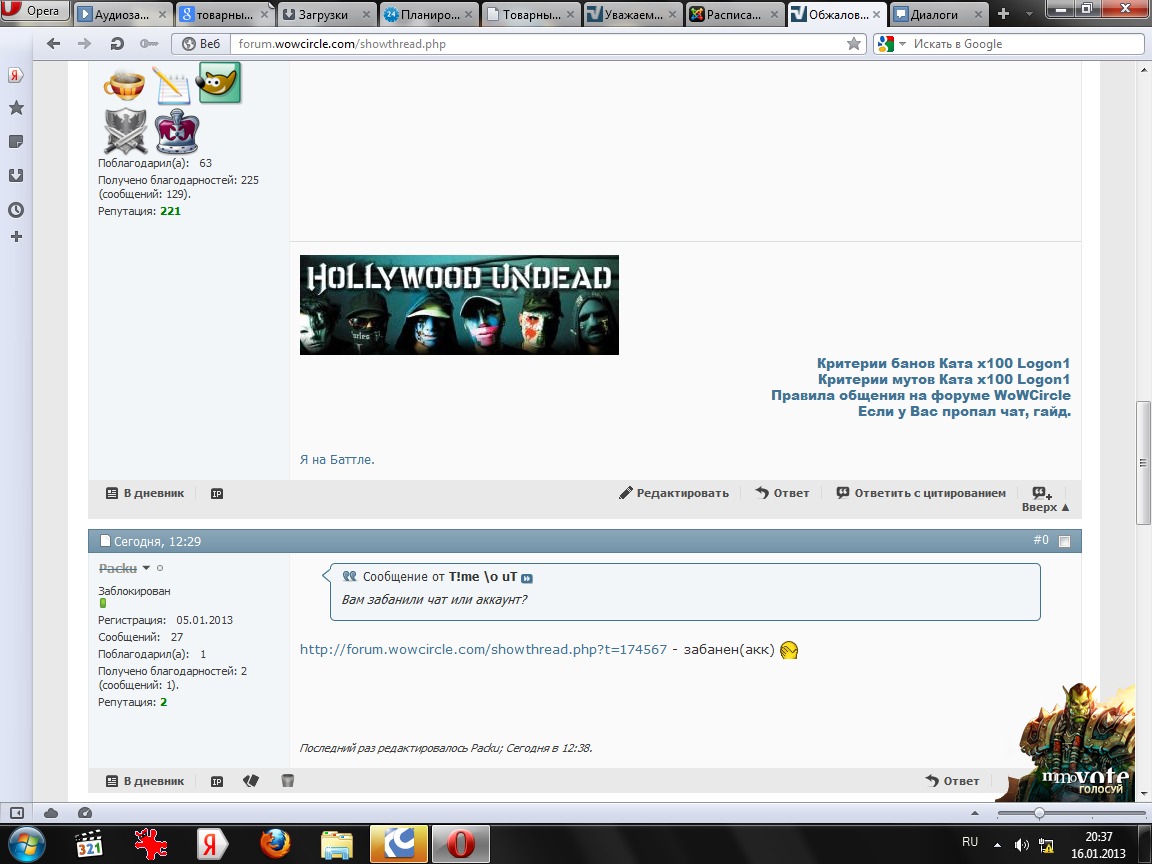
Task: Click В дневник under the first post
Action: 145,493
